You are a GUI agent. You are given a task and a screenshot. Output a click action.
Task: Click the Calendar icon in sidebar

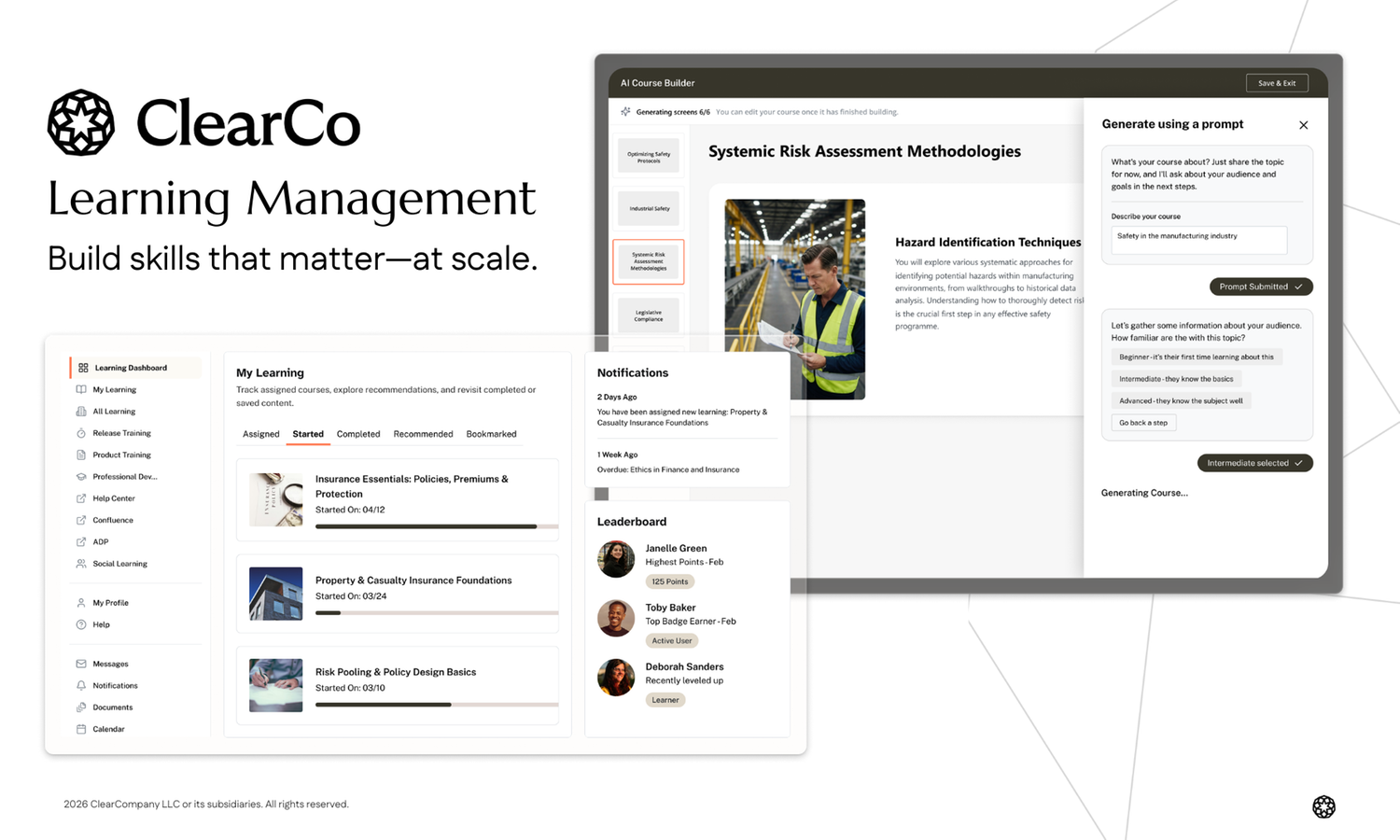81,729
